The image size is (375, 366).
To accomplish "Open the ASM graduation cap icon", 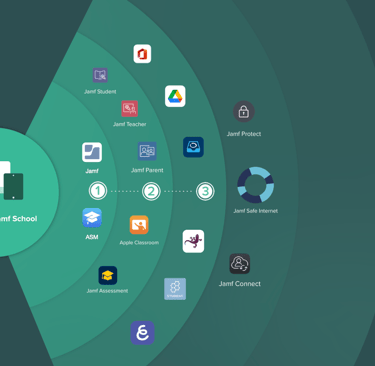I will point(92,218).
